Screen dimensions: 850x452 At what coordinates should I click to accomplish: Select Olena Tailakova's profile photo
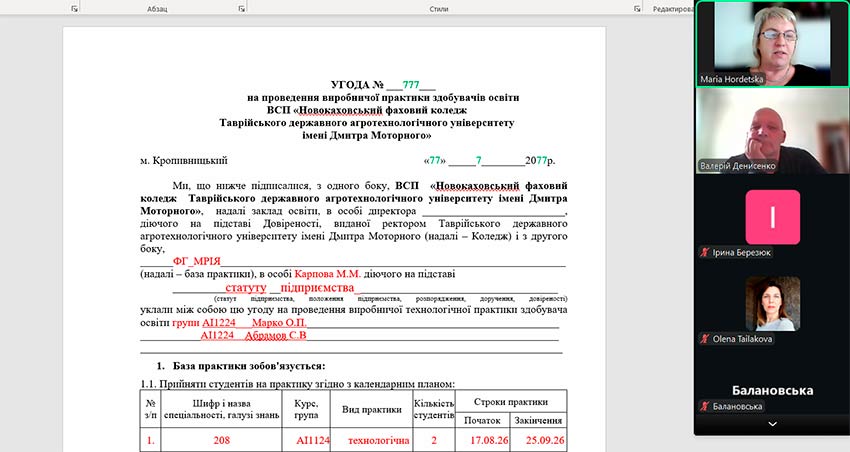[772, 304]
